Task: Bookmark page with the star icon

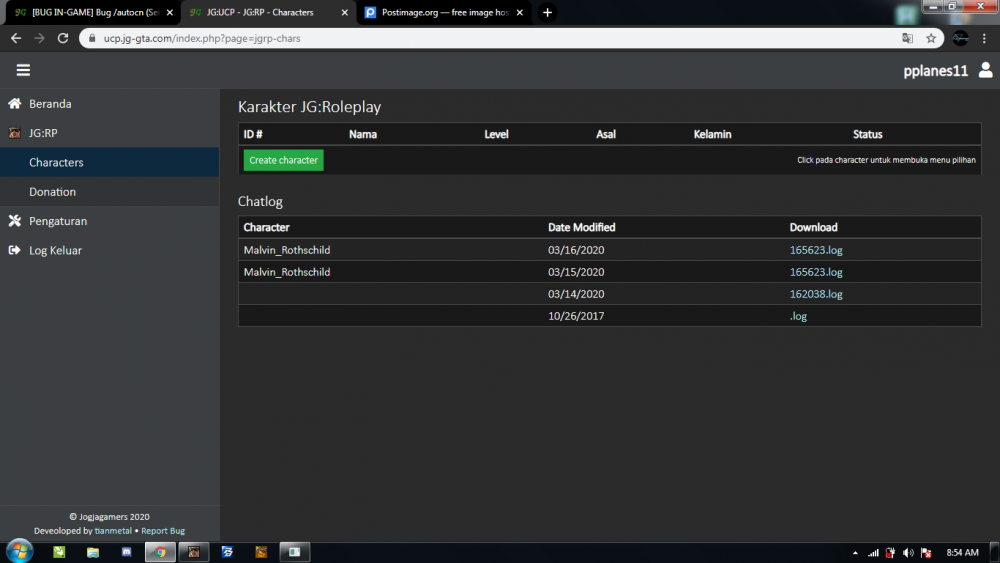Action: [x=931, y=38]
